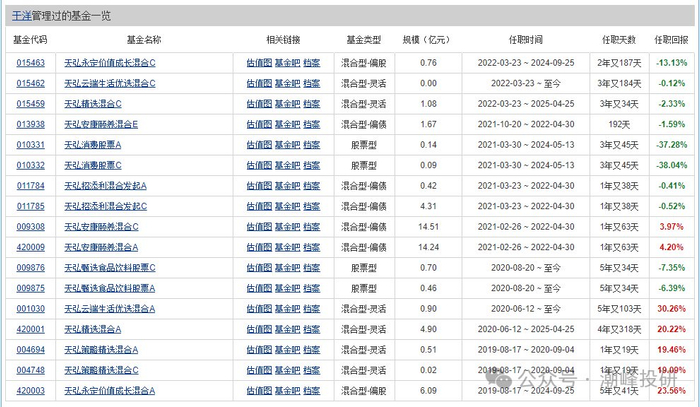Viewport: 700px width, 407px height.
Task: Open 估值图 link in row 011784
Action: 259,186
